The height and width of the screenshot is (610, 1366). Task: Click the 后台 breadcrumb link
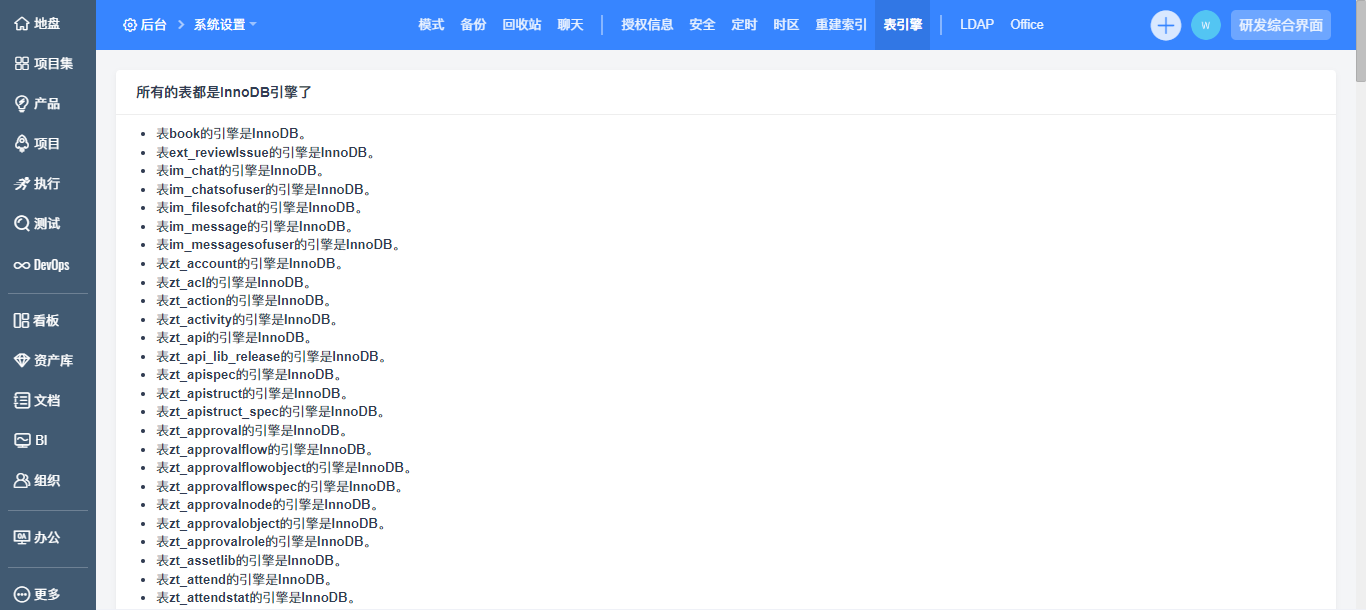pyautogui.click(x=153, y=25)
